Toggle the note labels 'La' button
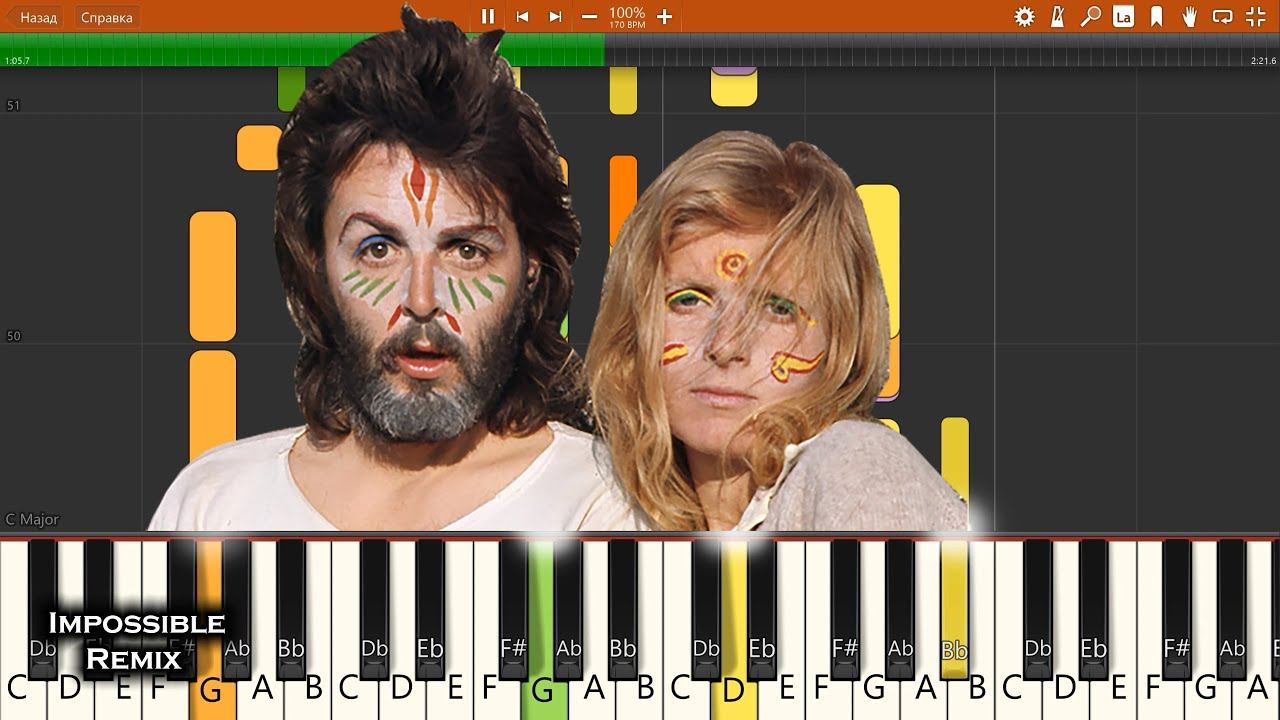The height and width of the screenshot is (720, 1280). pyautogui.click(x=1123, y=16)
